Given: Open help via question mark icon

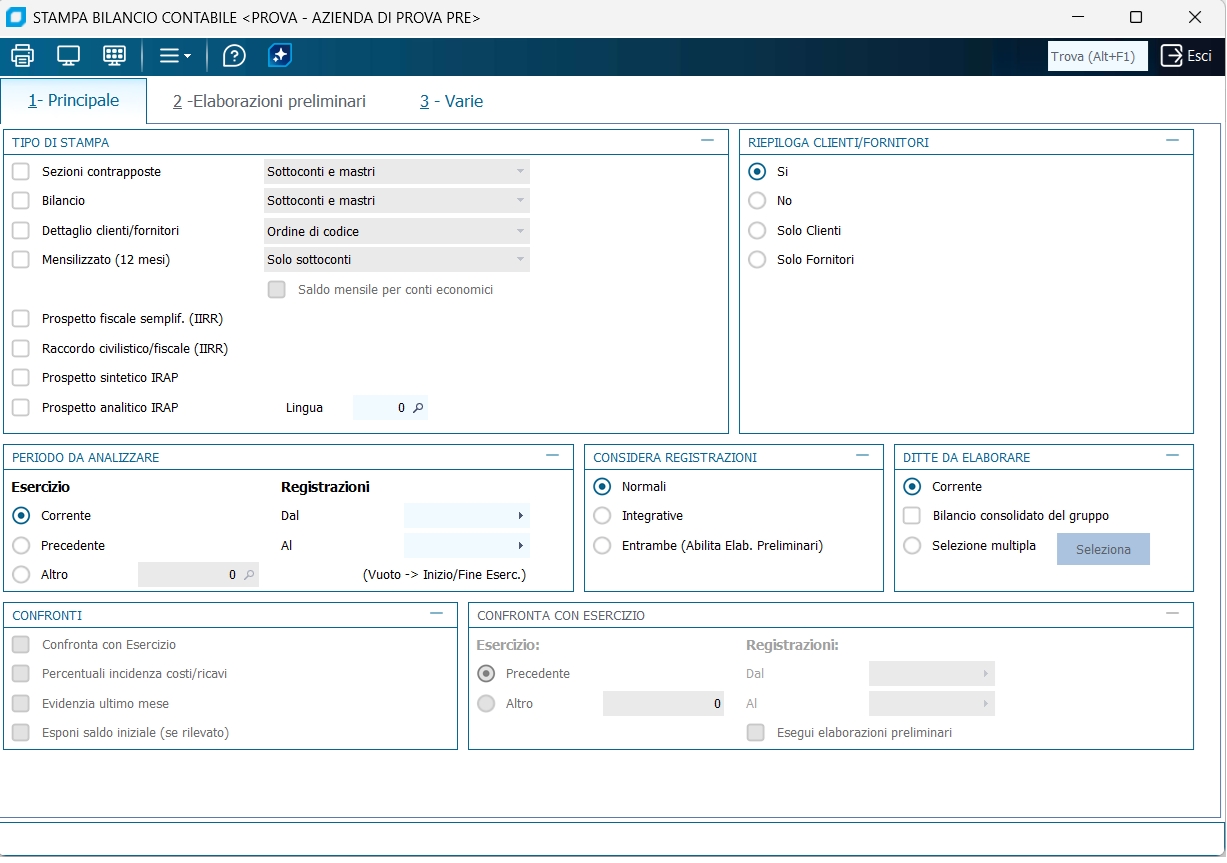Looking at the screenshot, I should [x=234, y=56].
